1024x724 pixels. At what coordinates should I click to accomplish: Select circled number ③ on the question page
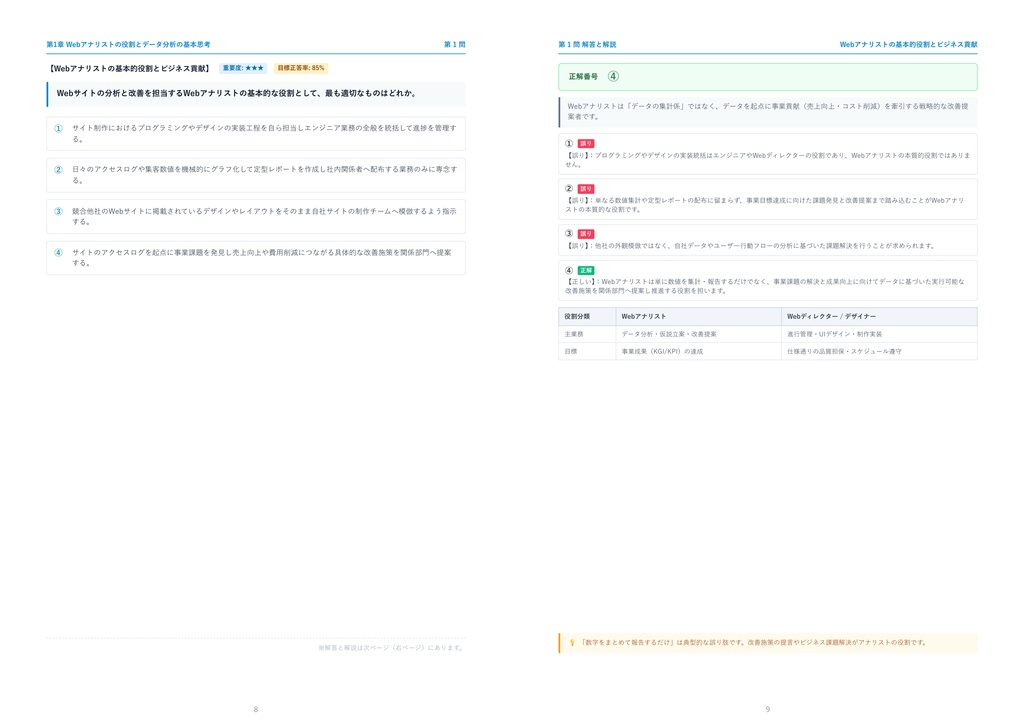tap(58, 211)
